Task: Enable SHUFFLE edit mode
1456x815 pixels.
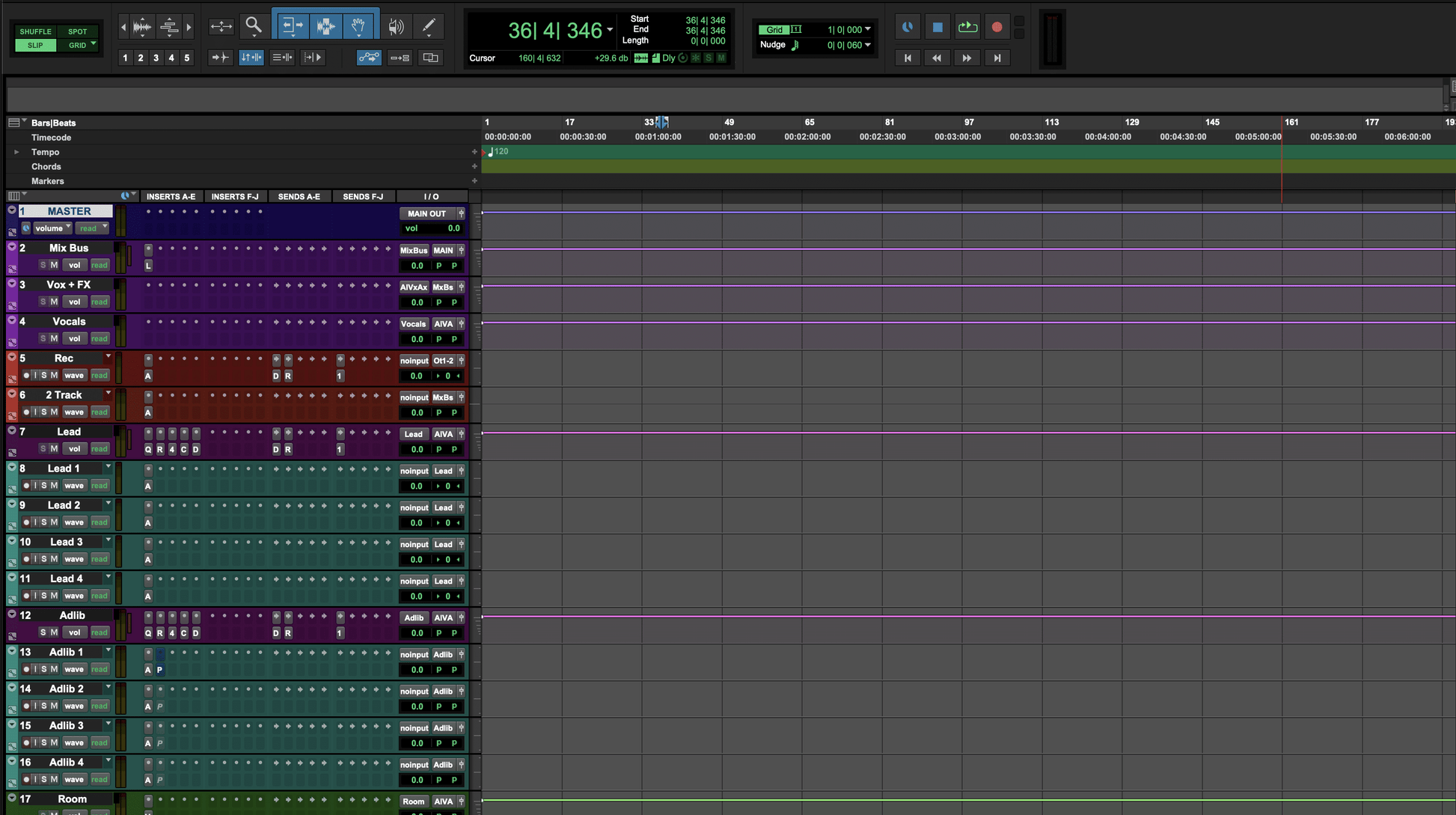Action: pos(35,31)
